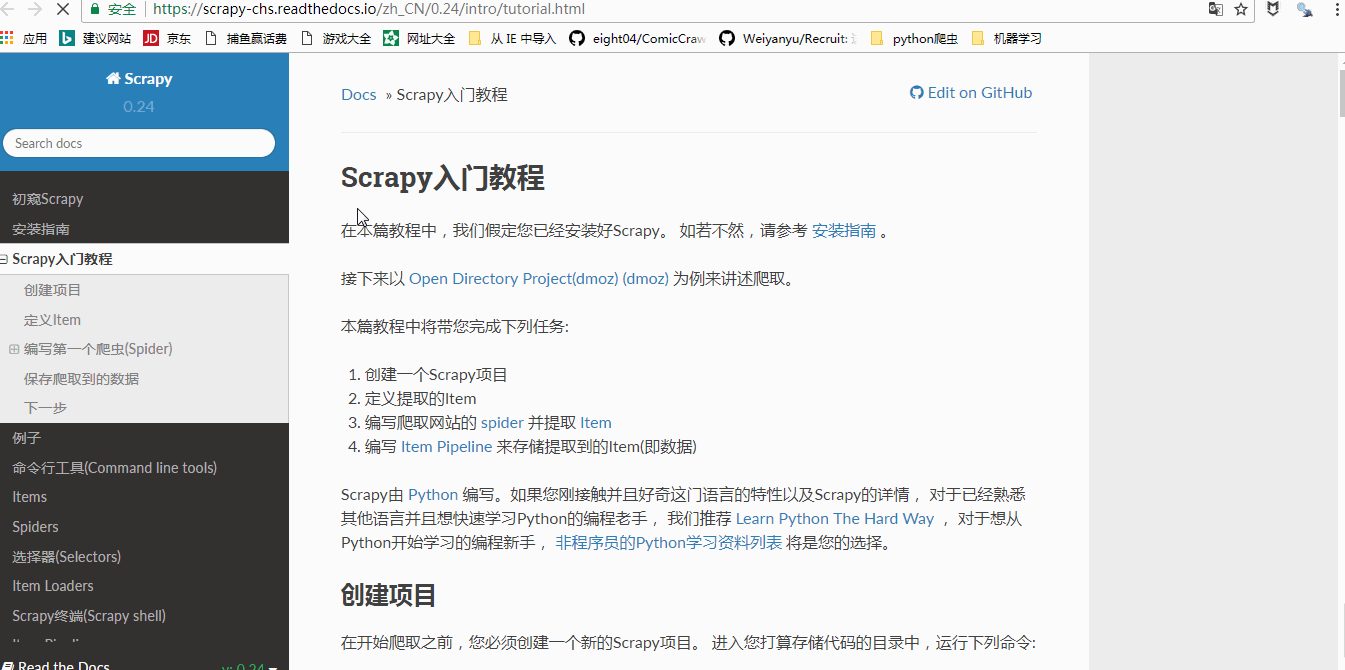Open Scrapy终端(Scrapy shell) in the sidebar
This screenshot has width=1345, height=670.
[x=89, y=616]
